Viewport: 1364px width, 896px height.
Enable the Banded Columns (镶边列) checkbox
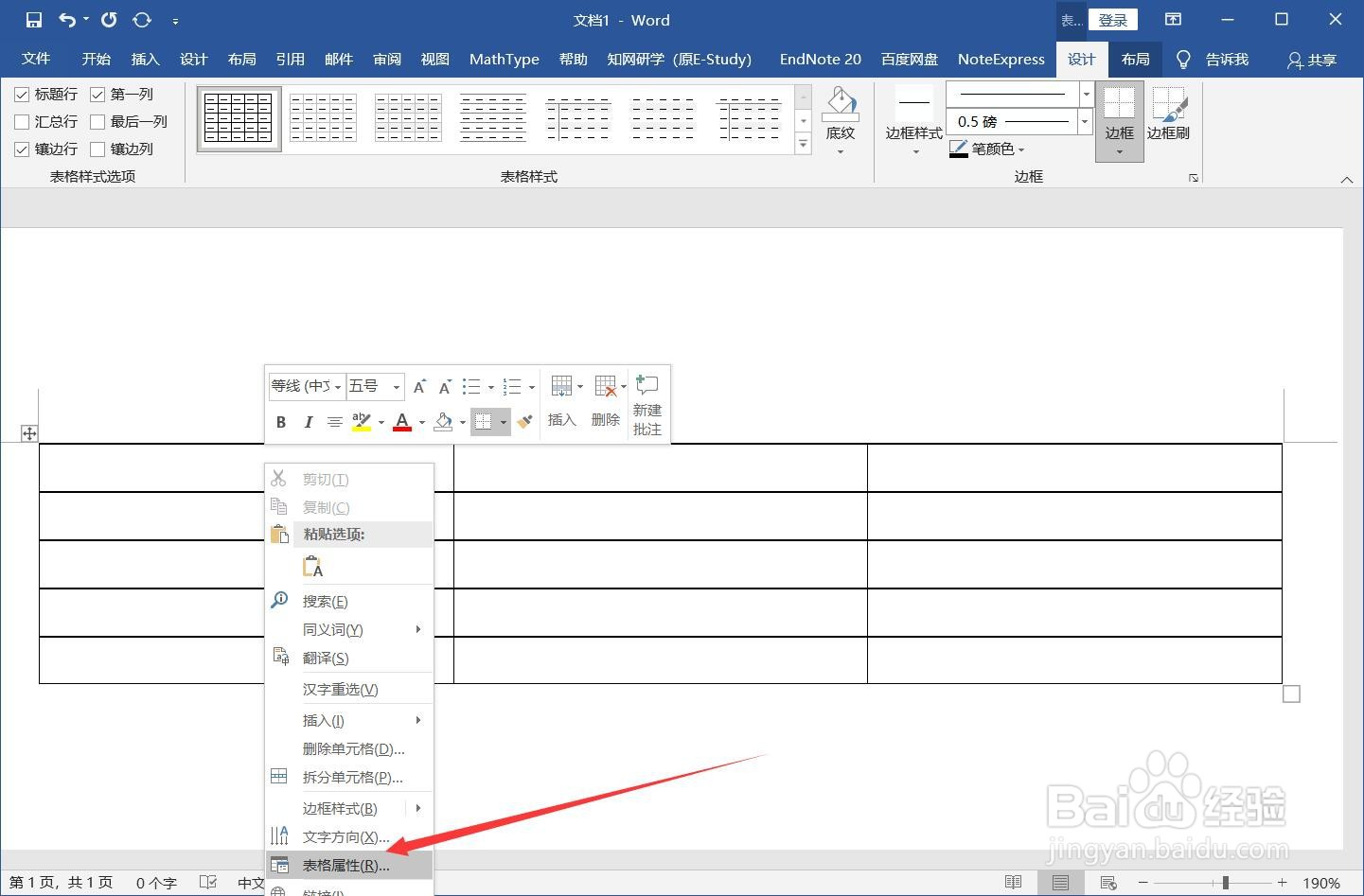[x=97, y=149]
